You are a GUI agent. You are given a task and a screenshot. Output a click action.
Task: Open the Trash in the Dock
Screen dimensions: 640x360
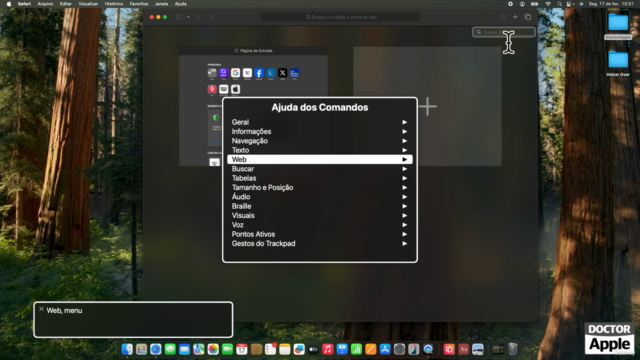[x=513, y=349]
